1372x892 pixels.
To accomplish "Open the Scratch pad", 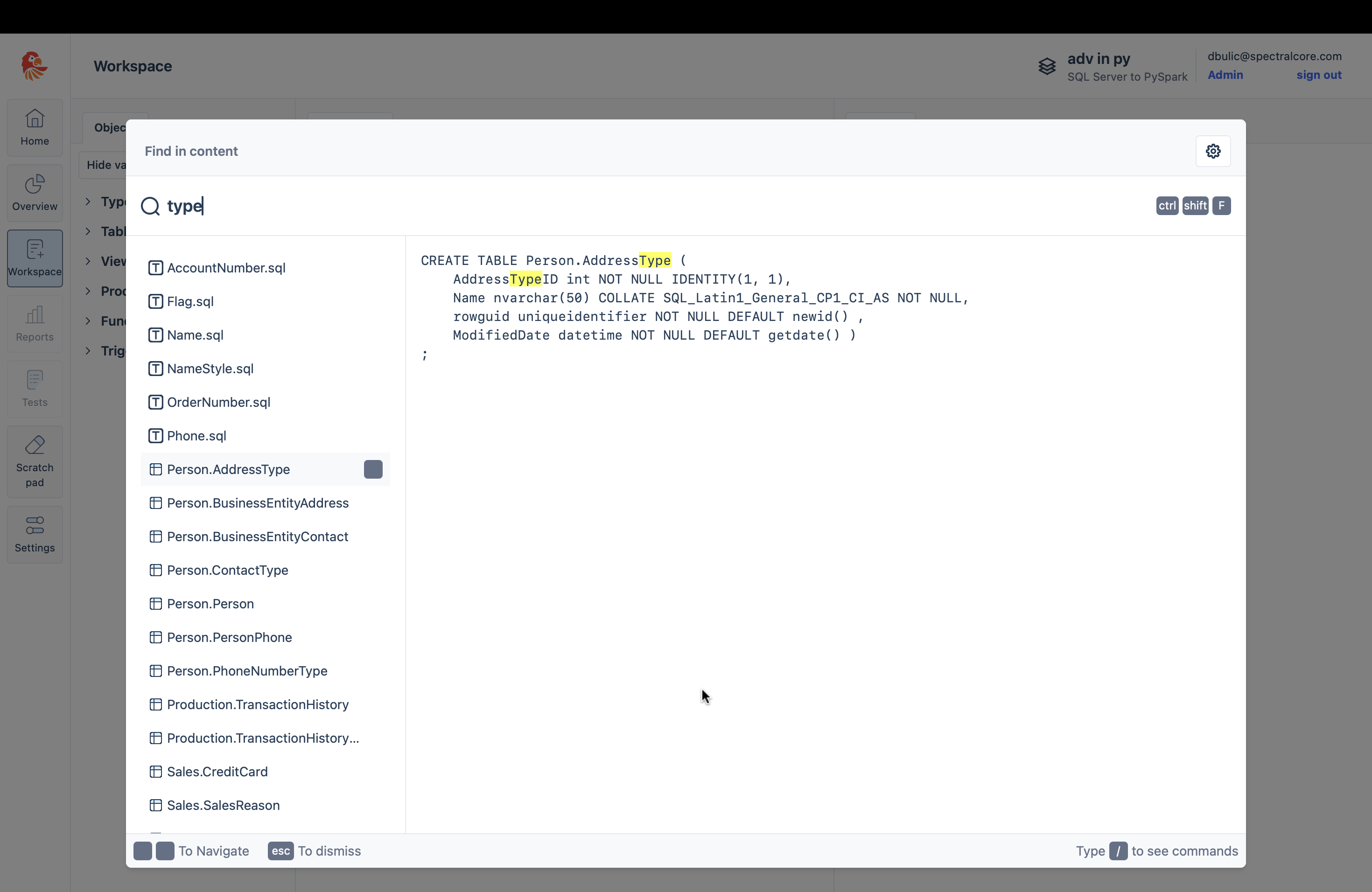I will pos(35,461).
